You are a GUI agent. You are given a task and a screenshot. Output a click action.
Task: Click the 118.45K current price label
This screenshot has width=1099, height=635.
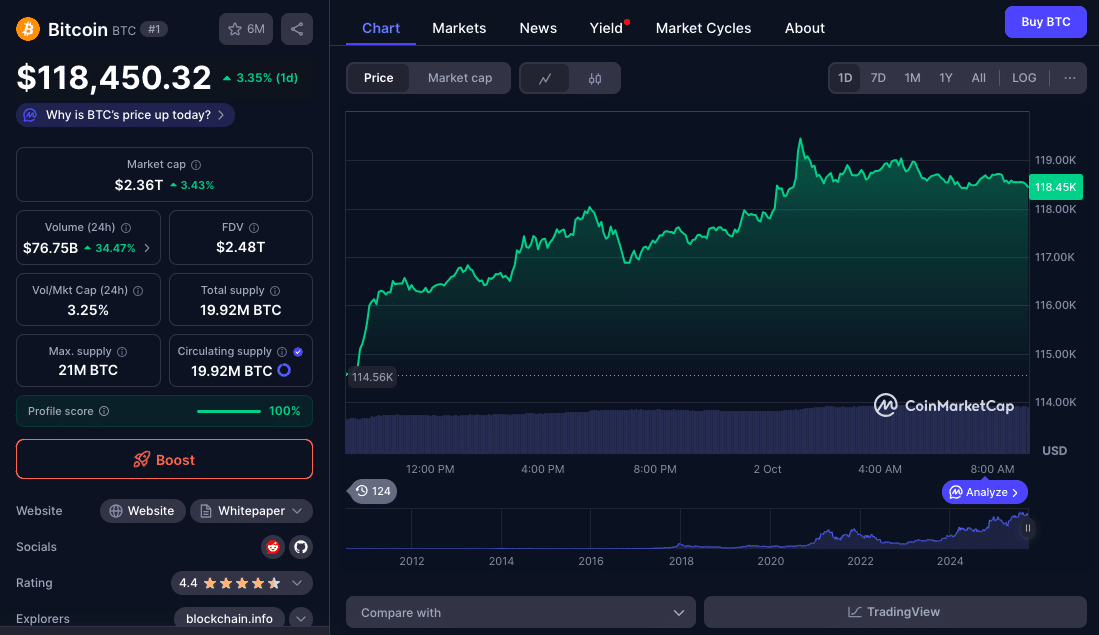point(1056,187)
